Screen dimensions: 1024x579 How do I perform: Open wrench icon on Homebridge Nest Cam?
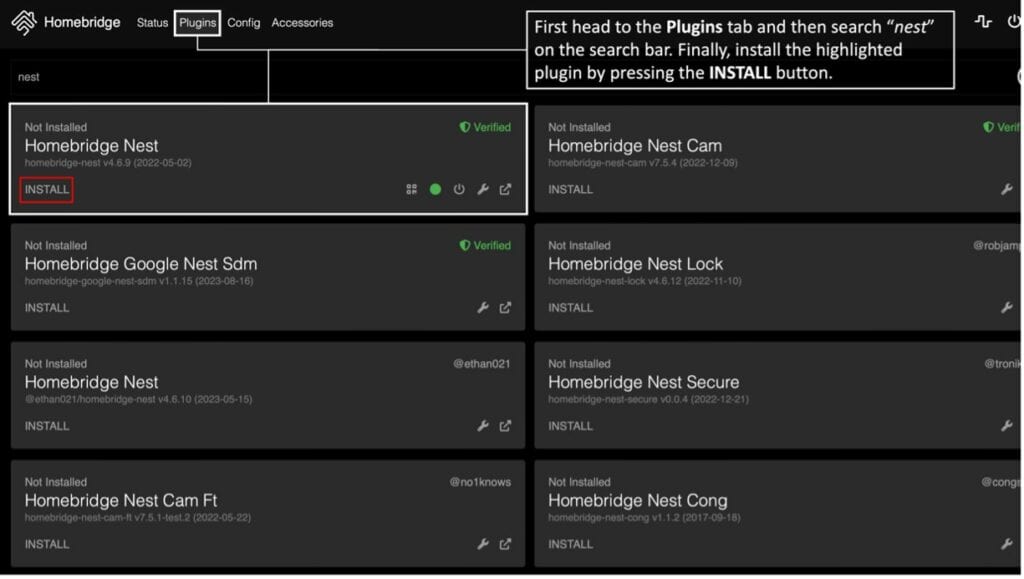1007,190
